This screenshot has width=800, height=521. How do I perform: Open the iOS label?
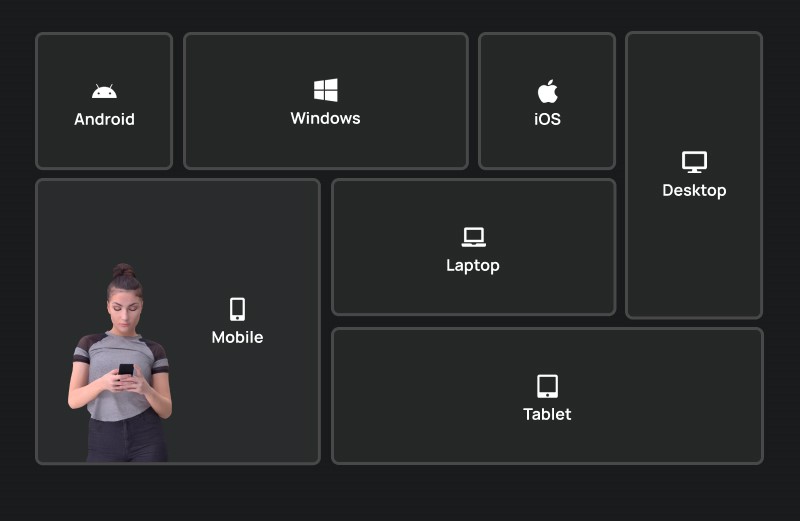pyautogui.click(x=547, y=119)
